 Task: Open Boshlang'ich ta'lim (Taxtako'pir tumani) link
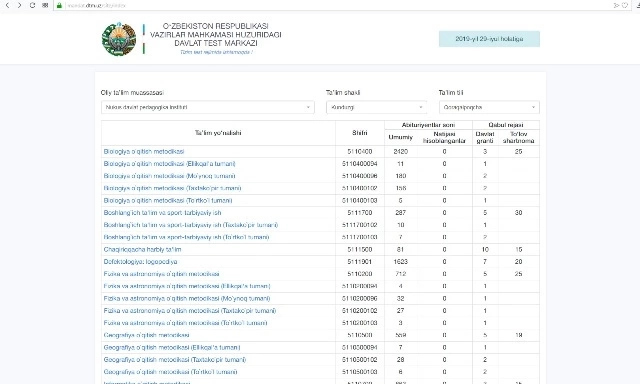click(x=191, y=225)
